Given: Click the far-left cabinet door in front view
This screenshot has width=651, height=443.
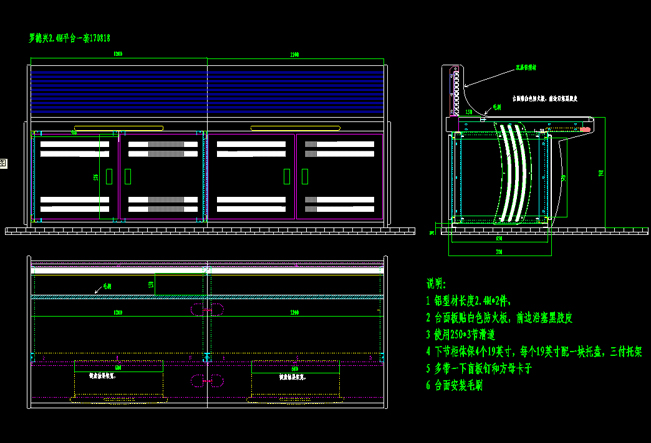Looking at the screenshot, I should (x=76, y=176).
